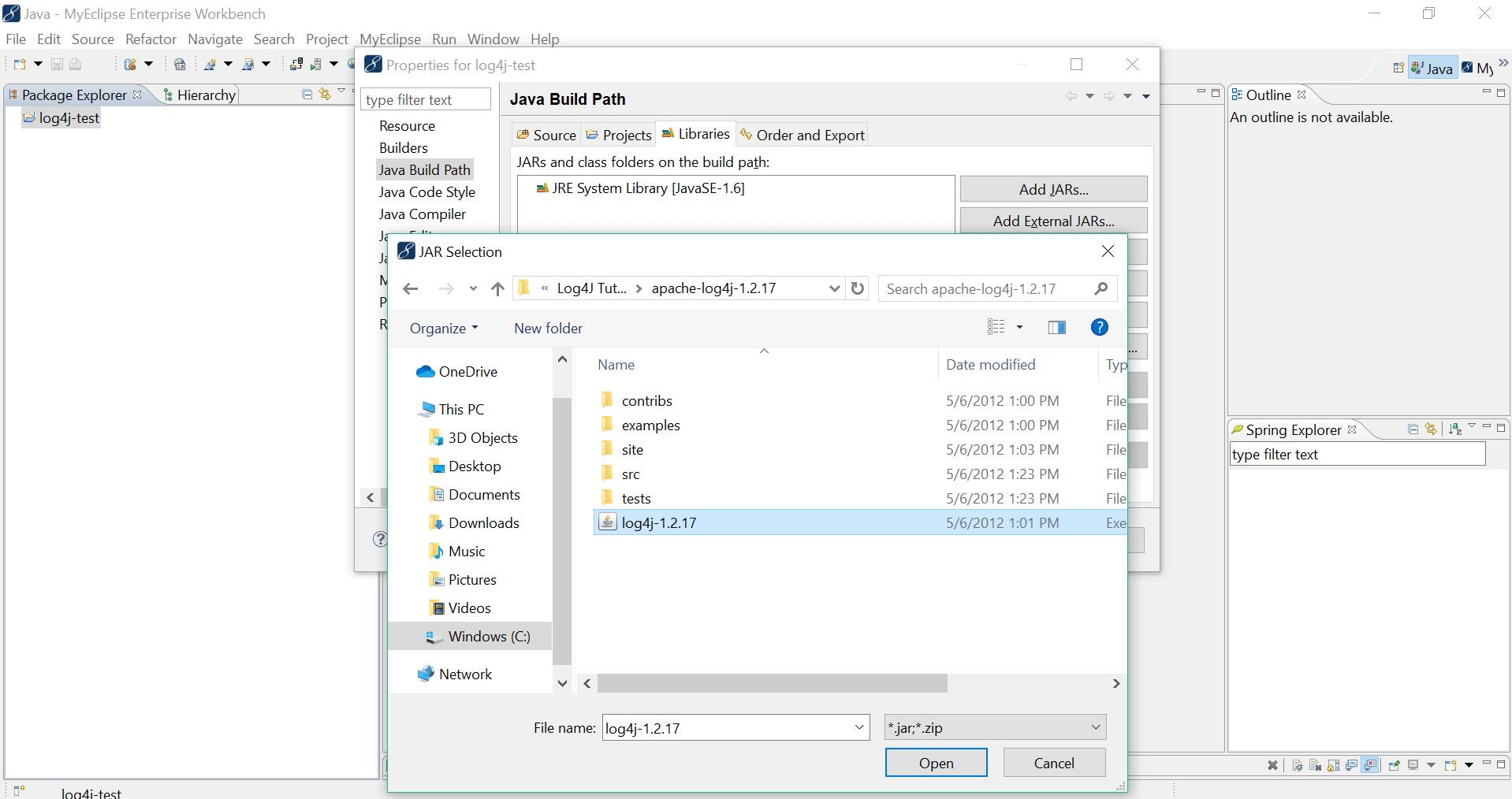This screenshot has width=1512, height=799.
Task: Switch to the Hierarchy tab
Action: pos(199,95)
